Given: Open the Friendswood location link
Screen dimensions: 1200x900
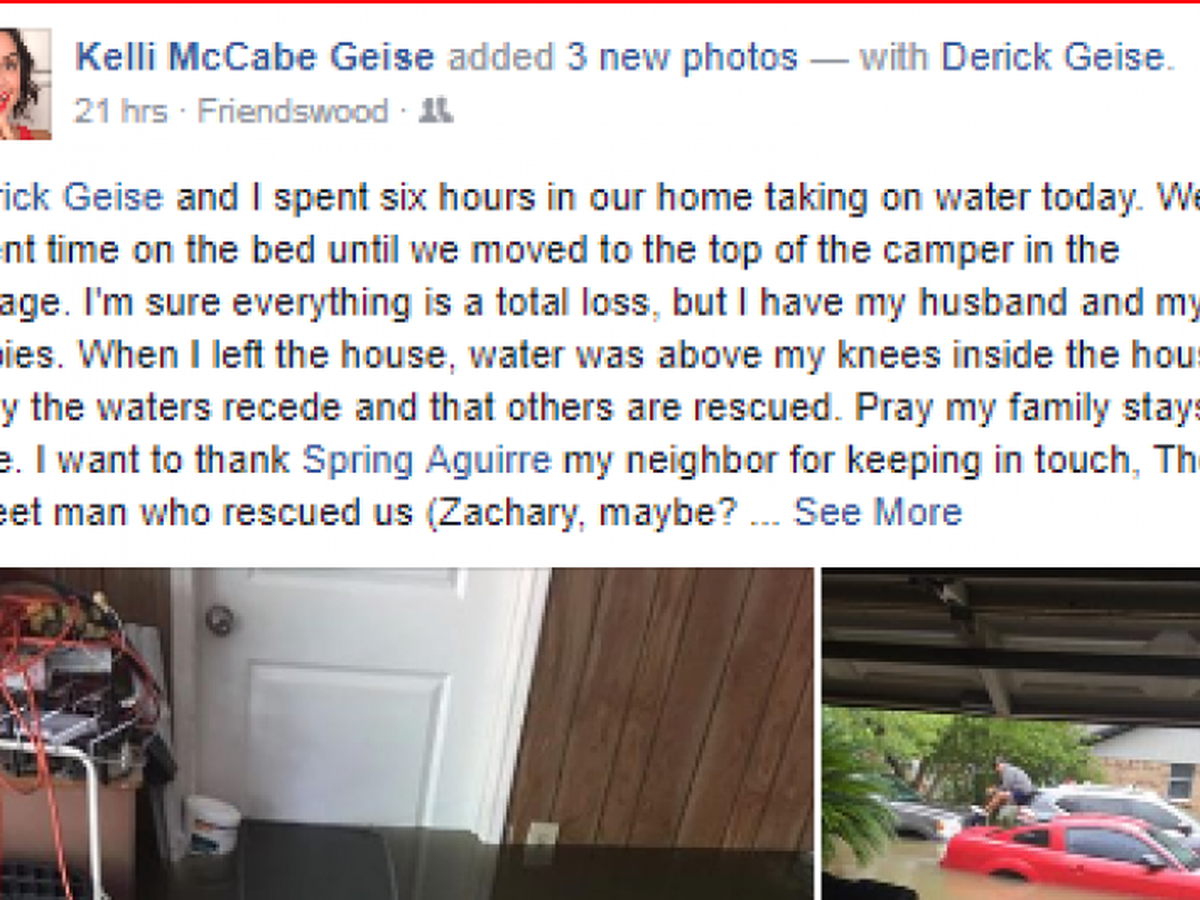Looking at the screenshot, I should click(292, 110).
